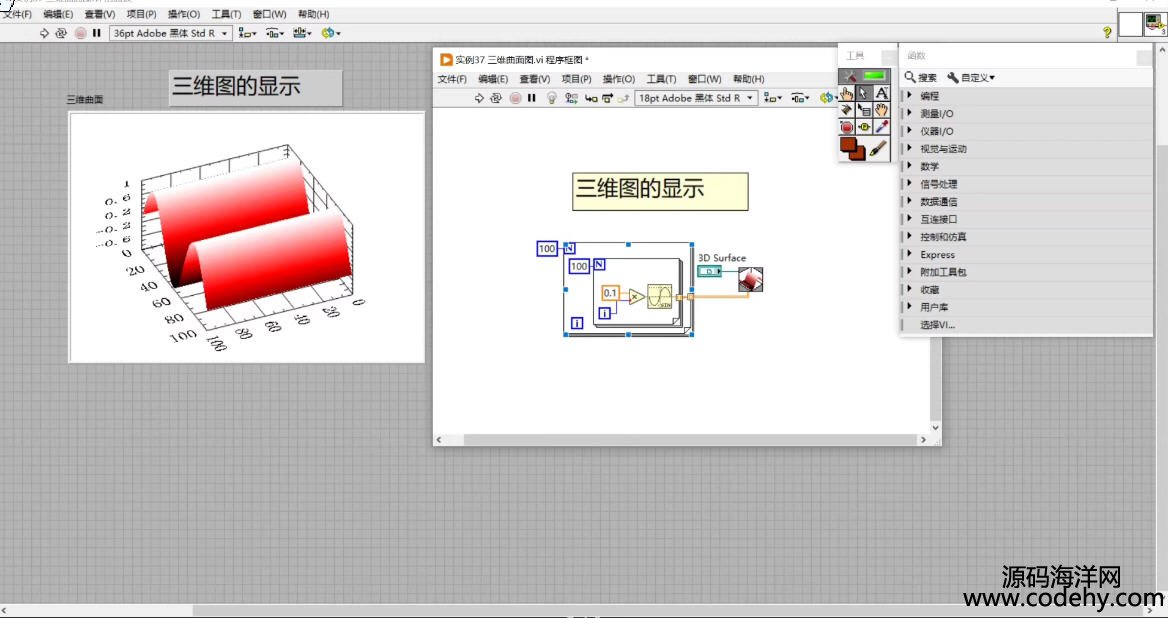
Task: Open Distribute Objects dropdown on front panel
Action: coord(275,33)
